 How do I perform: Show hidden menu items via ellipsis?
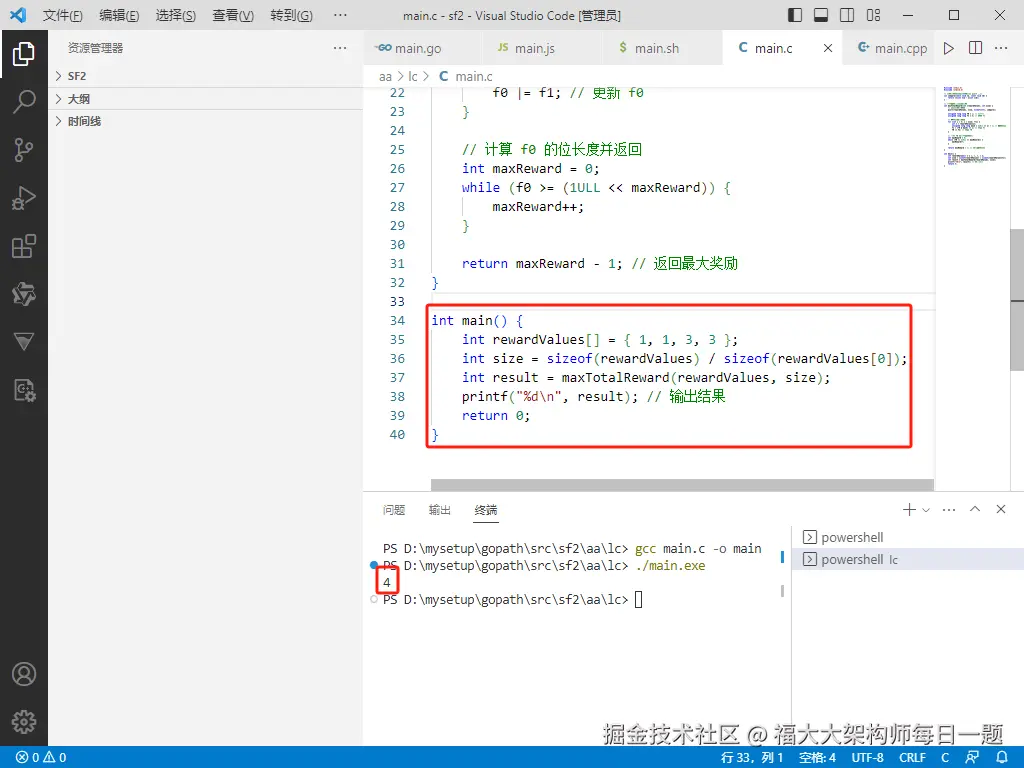click(x=340, y=15)
